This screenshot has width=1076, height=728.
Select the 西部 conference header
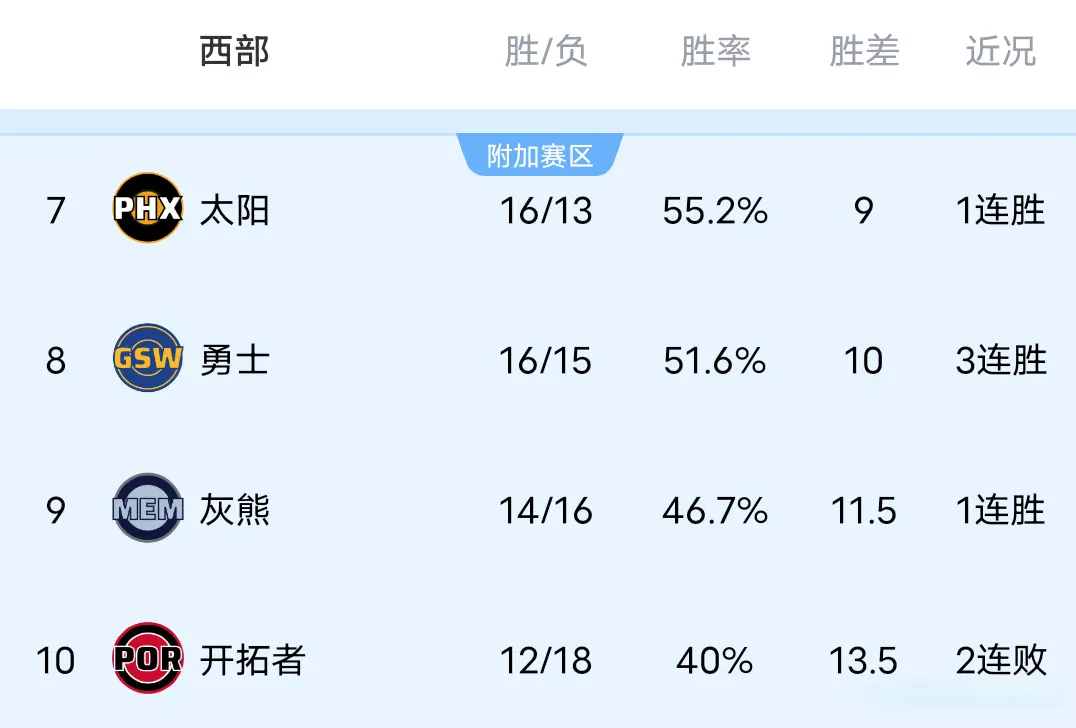click(234, 51)
